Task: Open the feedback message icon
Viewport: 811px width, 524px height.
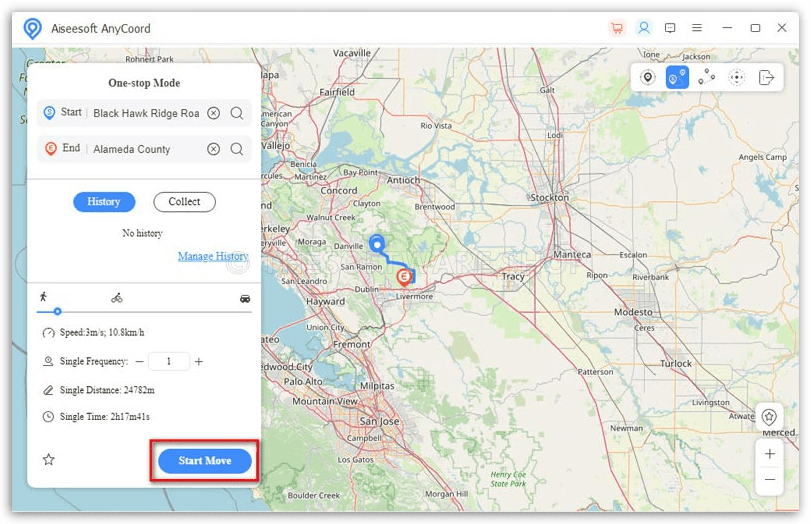Action: [x=670, y=28]
